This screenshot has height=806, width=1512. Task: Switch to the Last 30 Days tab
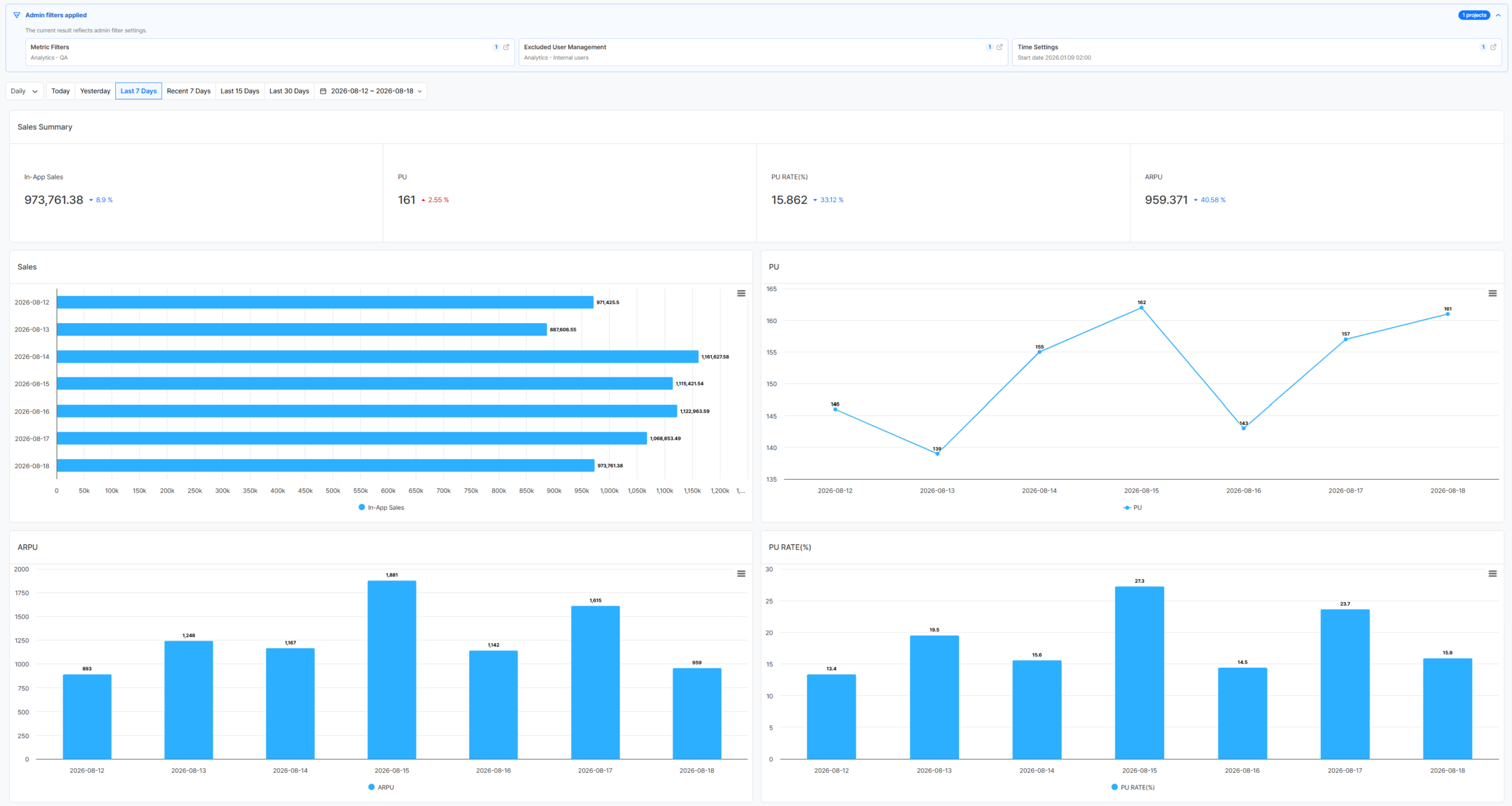[289, 92]
